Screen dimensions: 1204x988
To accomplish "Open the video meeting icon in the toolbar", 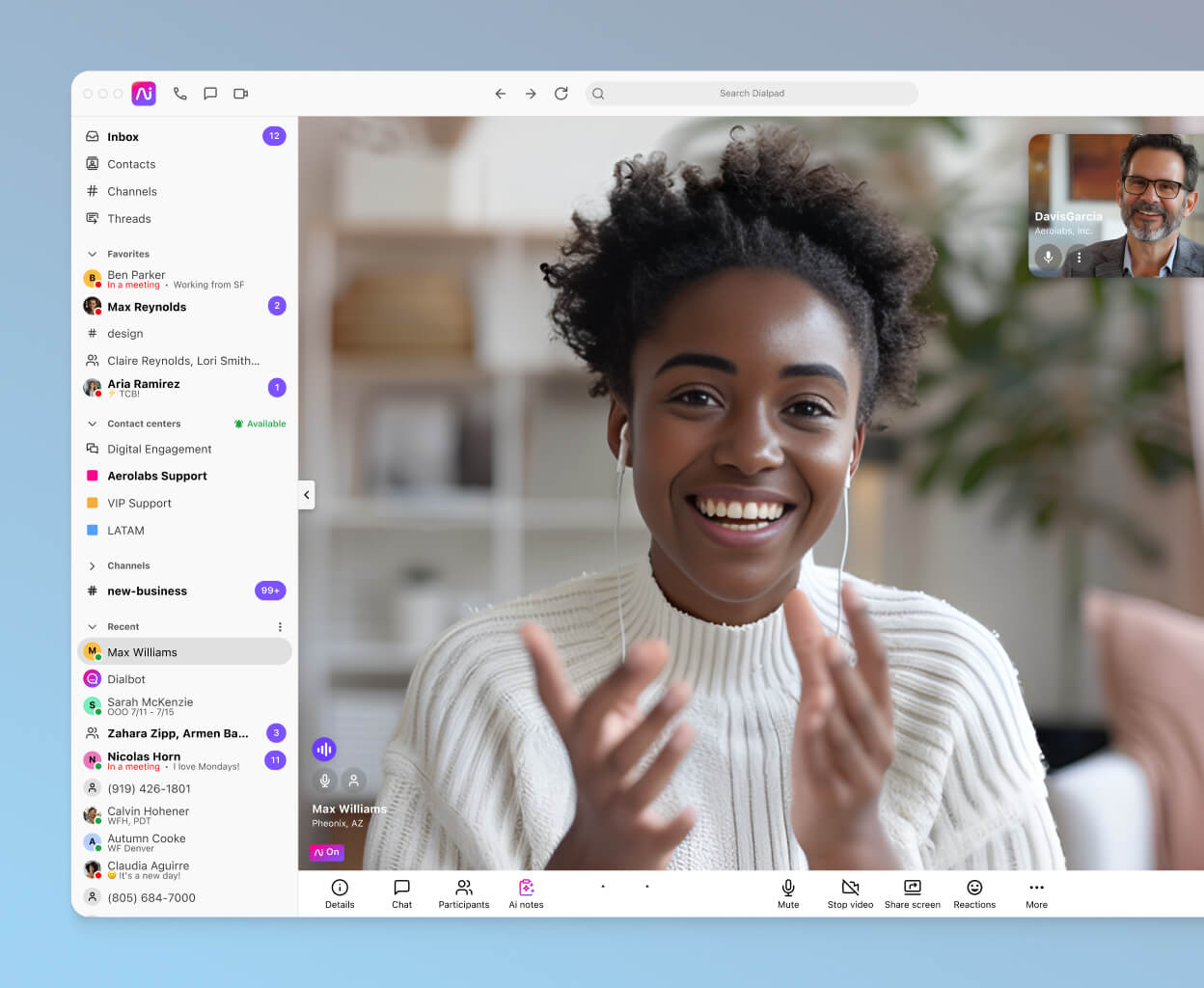I will pos(240,94).
